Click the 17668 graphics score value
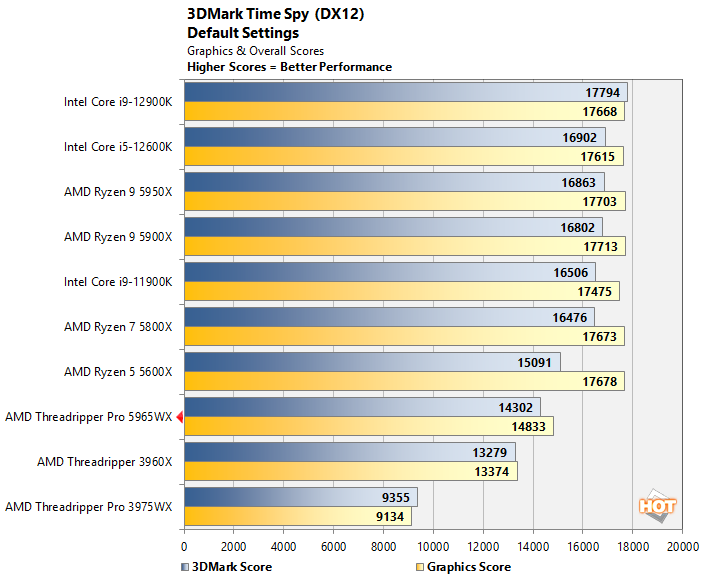This screenshot has width=708, height=576. [600, 112]
